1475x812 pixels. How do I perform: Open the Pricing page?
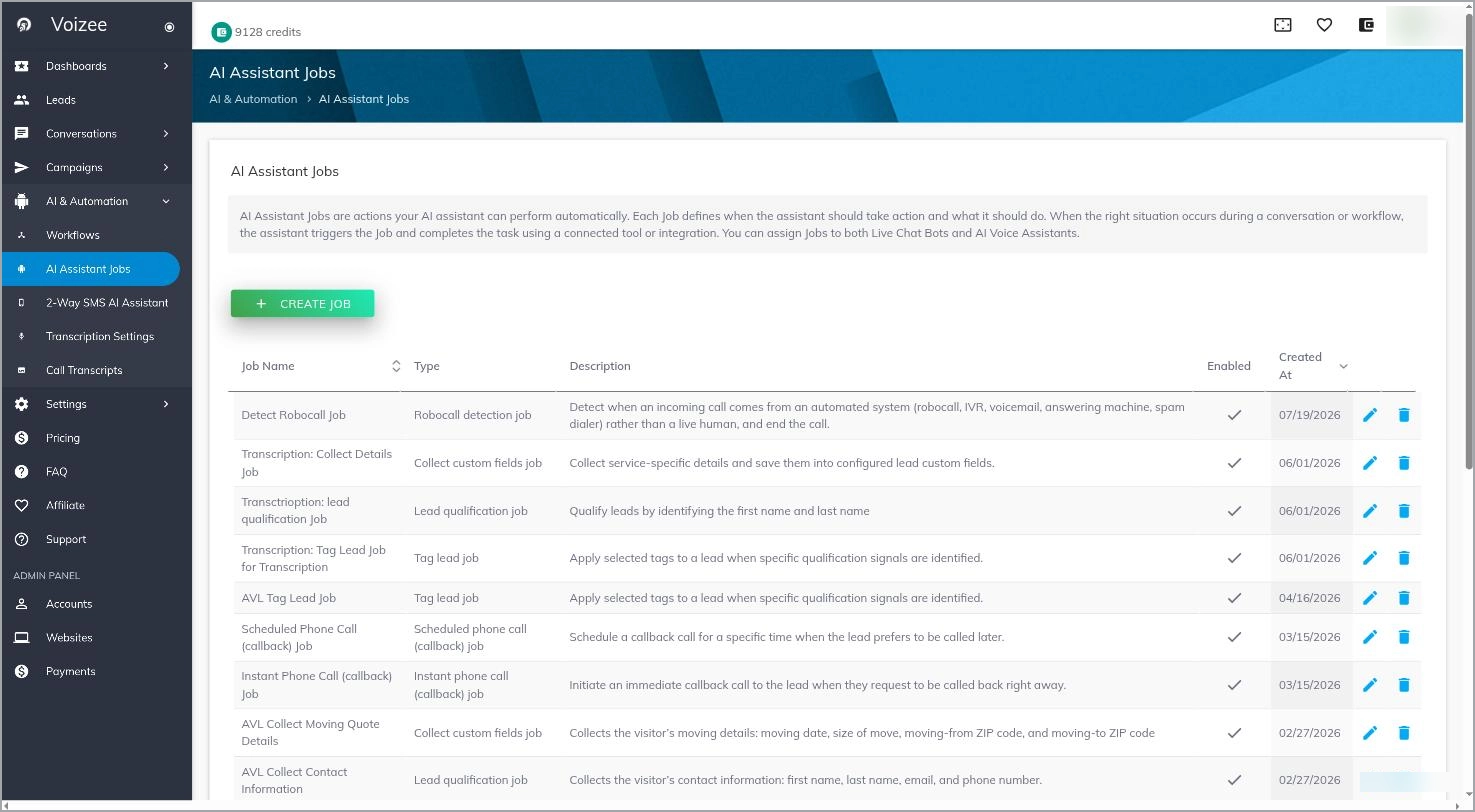96,438
